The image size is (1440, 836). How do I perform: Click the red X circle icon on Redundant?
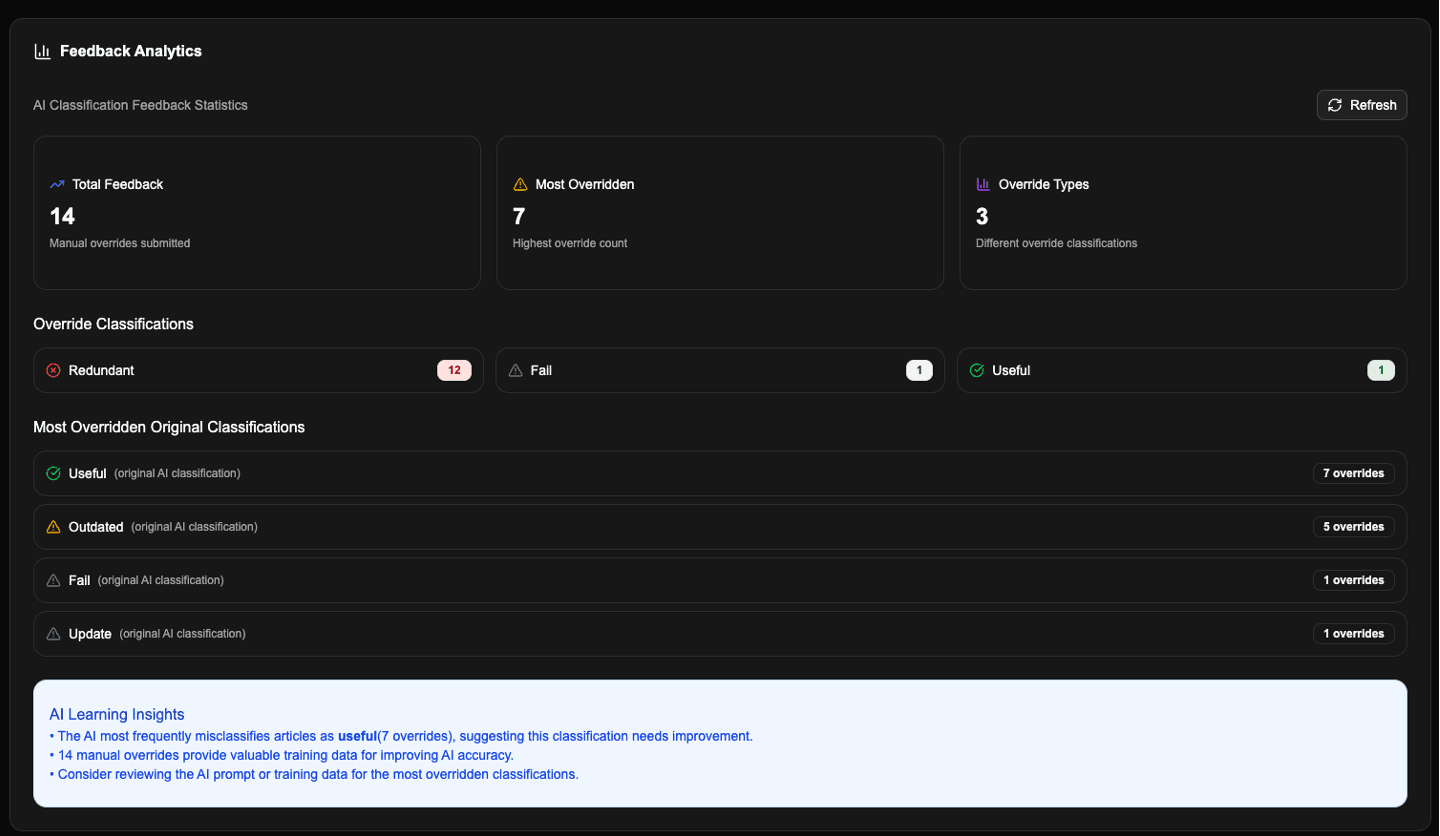point(54,370)
